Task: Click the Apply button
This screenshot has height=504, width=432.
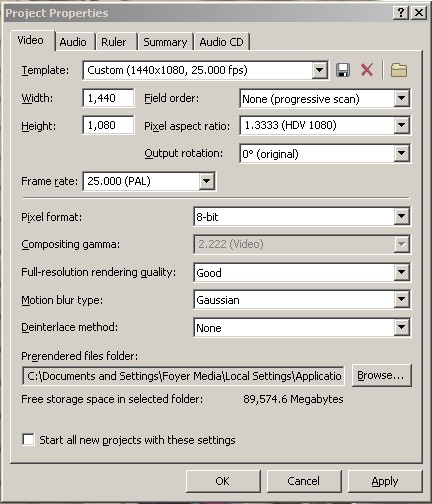Action: click(385, 481)
